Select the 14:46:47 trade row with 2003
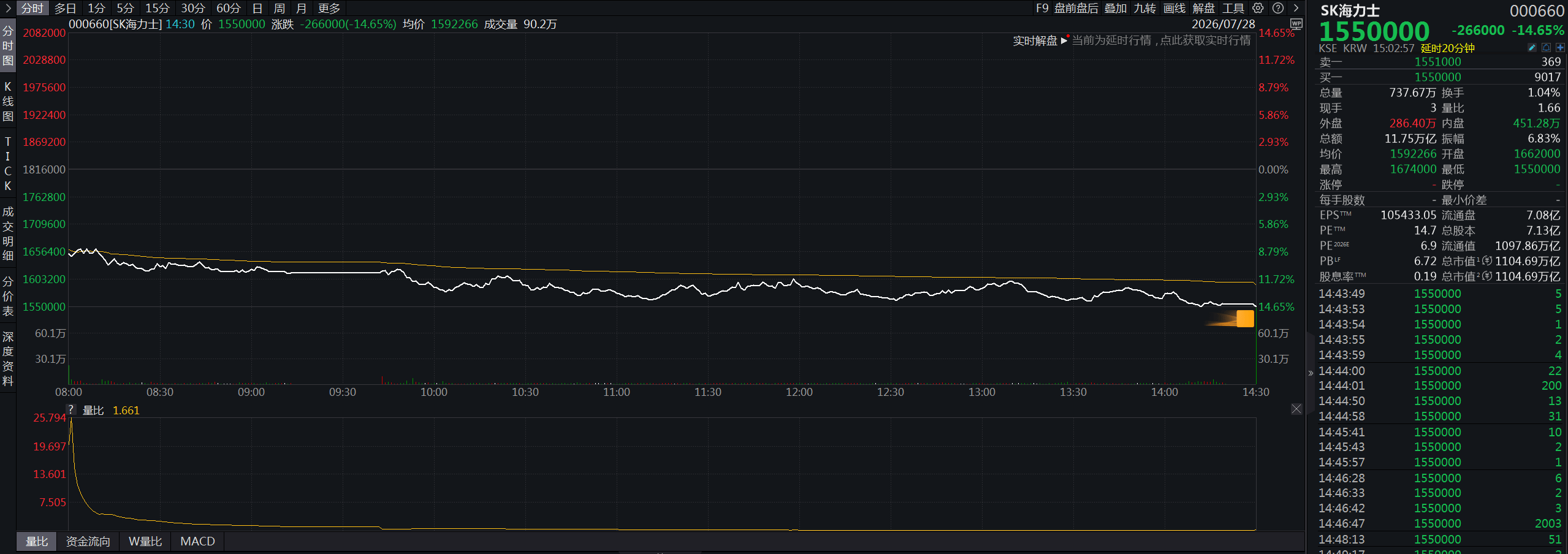 [1440, 523]
